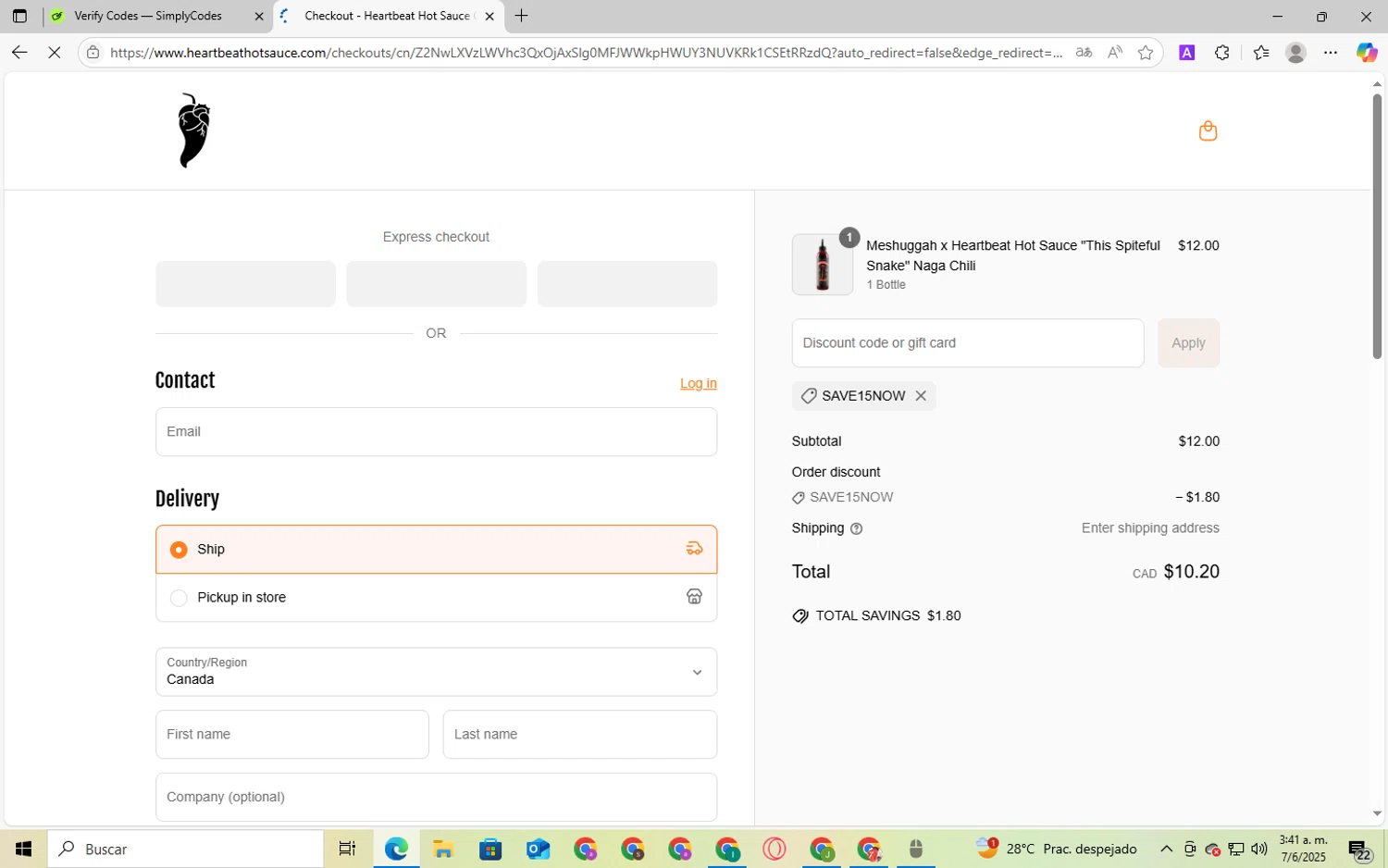
Task: Click the TOTAL SAVINGS $1.80 text
Action: tap(888, 616)
